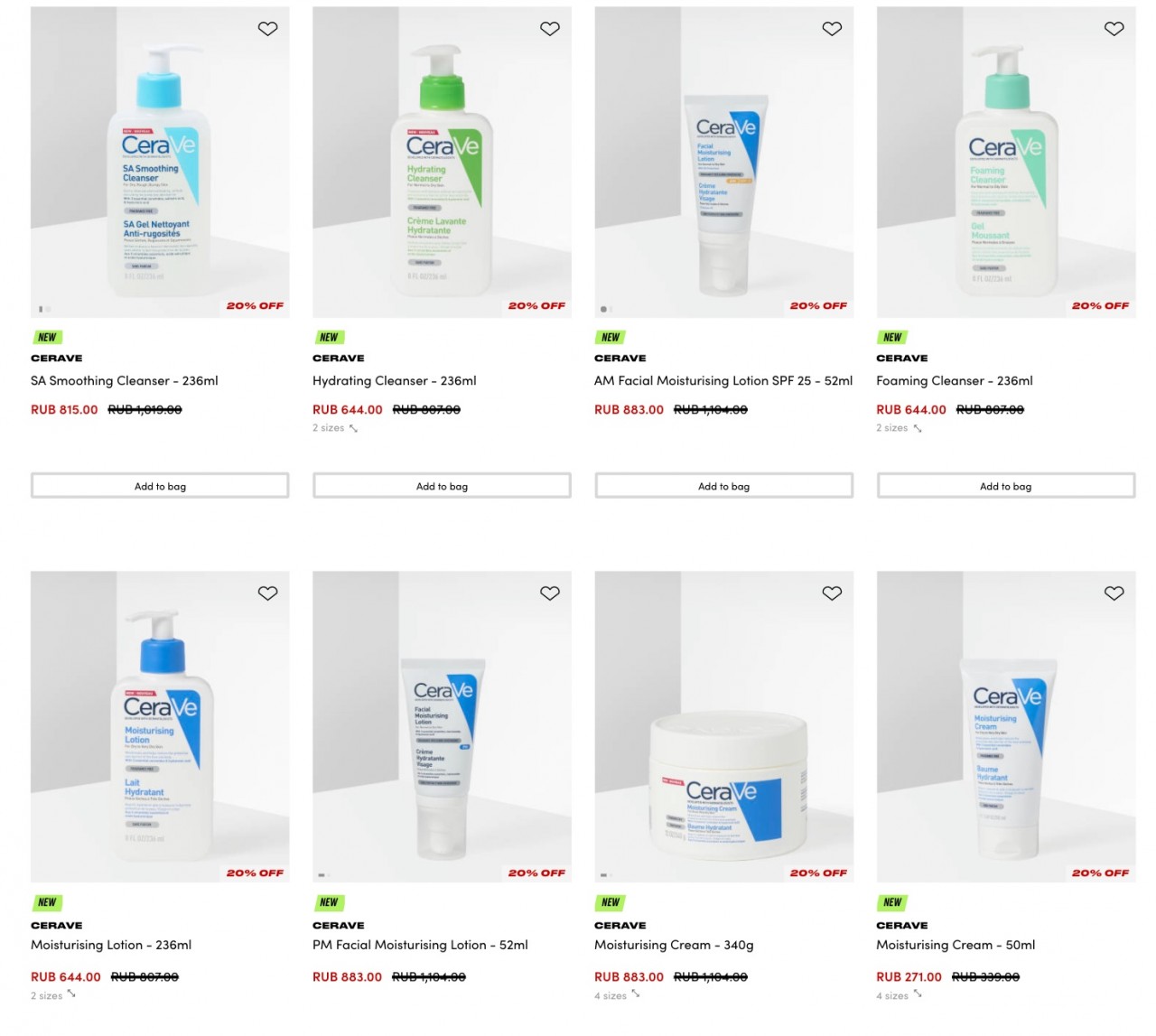This screenshot has width=1156, height=1036.
Task: Open PM Facial Moisturising Lotion - 52ml link
Action: click(x=420, y=946)
